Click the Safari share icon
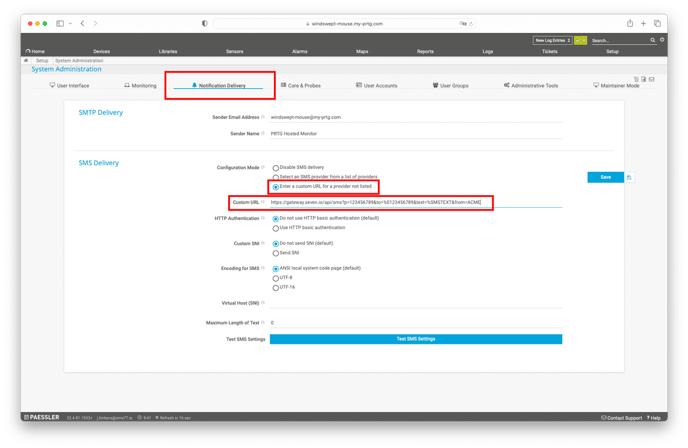Screen dimensions: 688x448 click(630, 23)
